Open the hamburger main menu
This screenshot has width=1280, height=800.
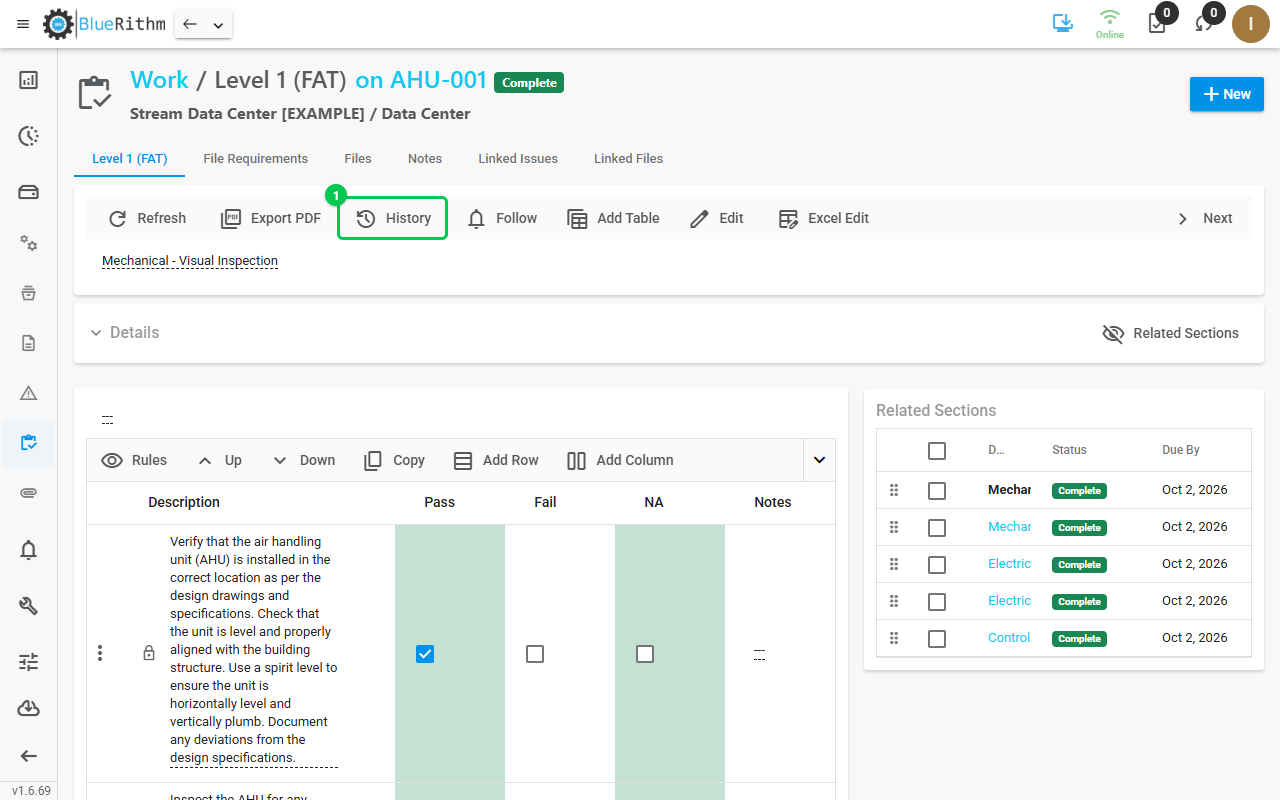click(23, 24)
